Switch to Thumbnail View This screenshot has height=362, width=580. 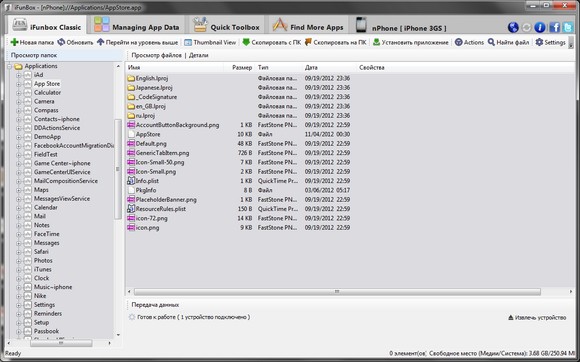210,42
